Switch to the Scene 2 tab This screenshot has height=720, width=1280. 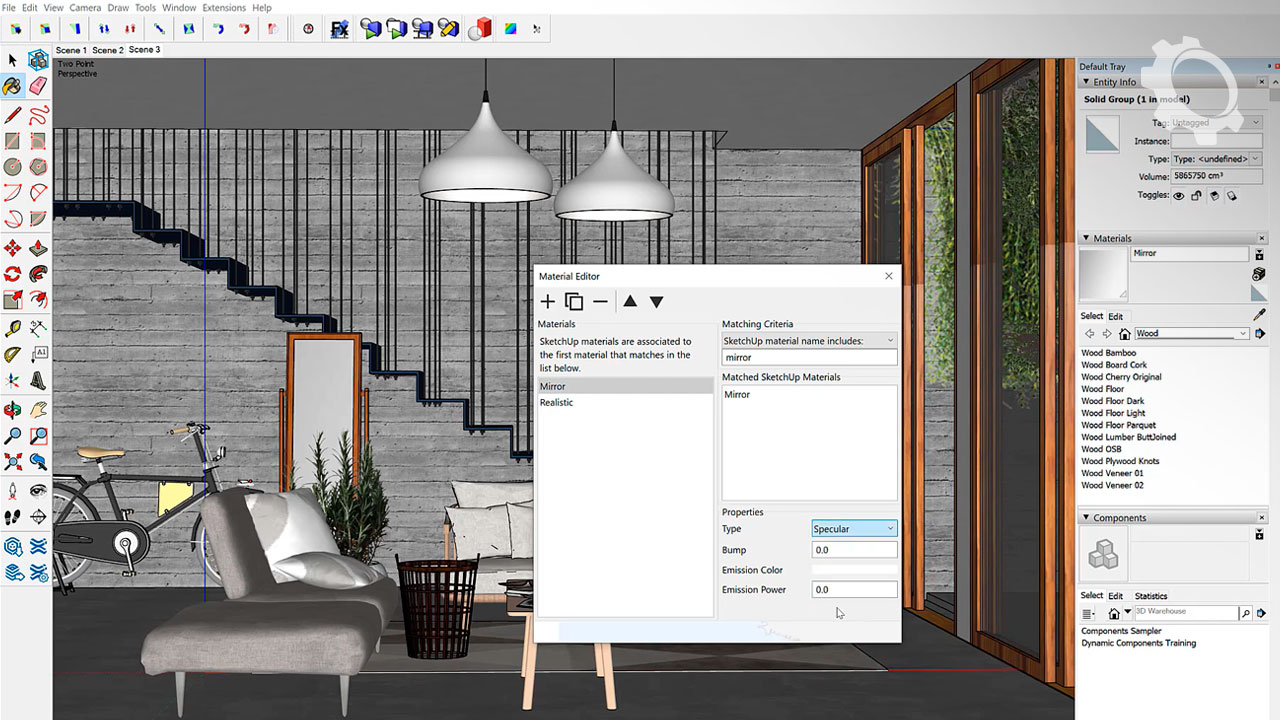click(108, 50)
